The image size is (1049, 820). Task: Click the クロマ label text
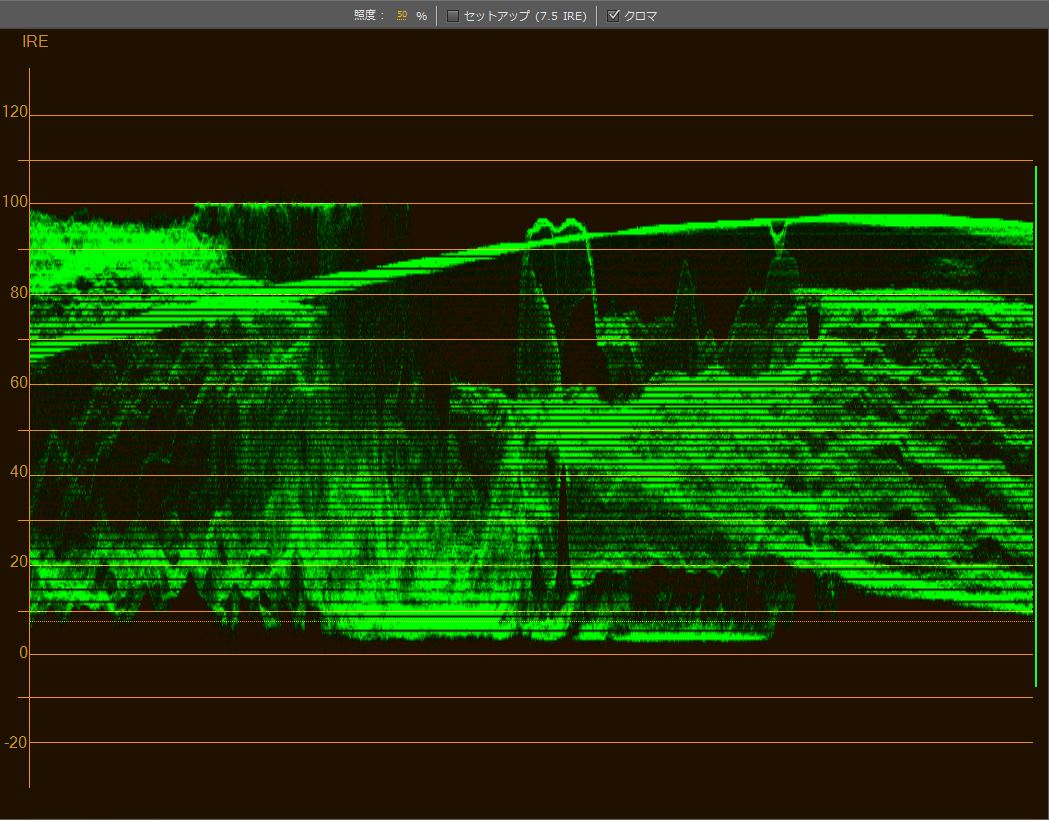pyautogui.click(x=640, y=16)
